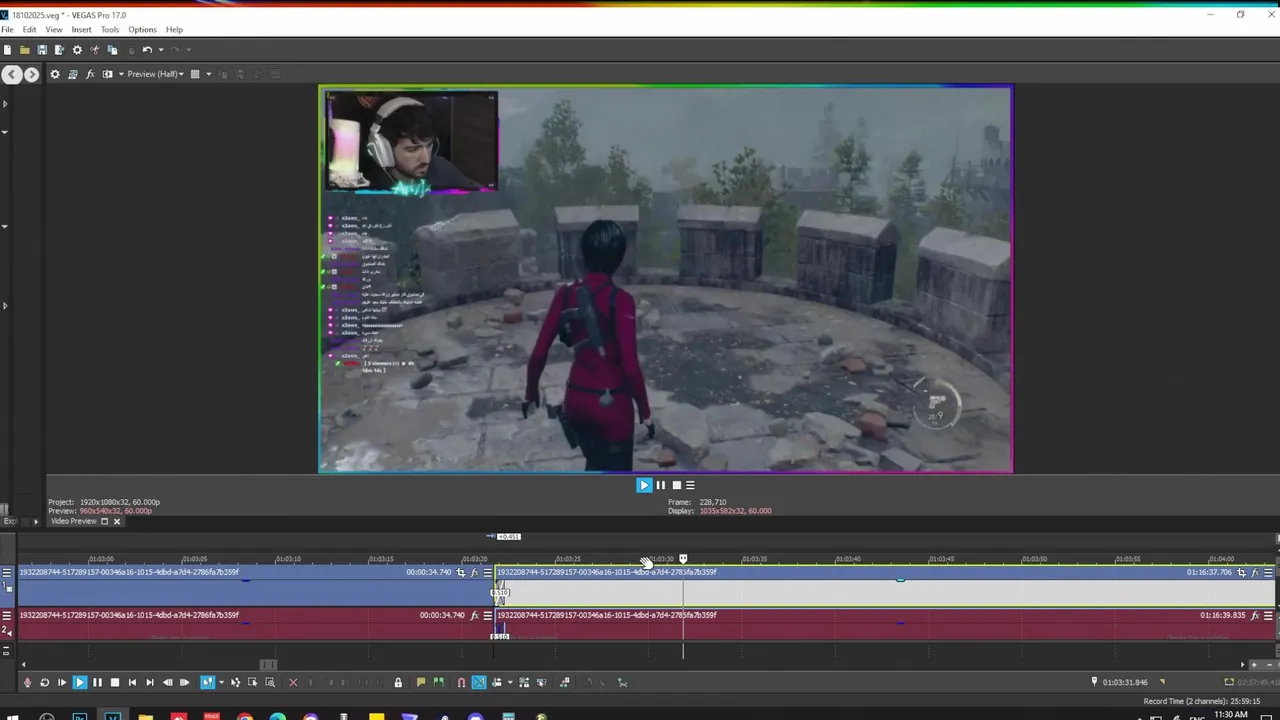Open the Undo history dropdown arrow
The width and height of the screenshot is (1280, 720).
tap(160, 50)
